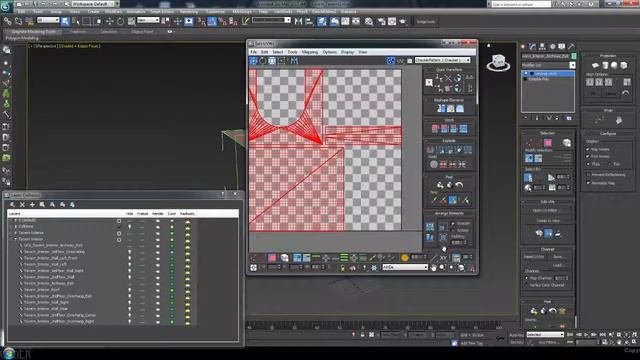Image resolution: width=640 pixels, height=360 pixels.
Task: Open Display menu in Edit UVWs window
Action: pos(347,52)
